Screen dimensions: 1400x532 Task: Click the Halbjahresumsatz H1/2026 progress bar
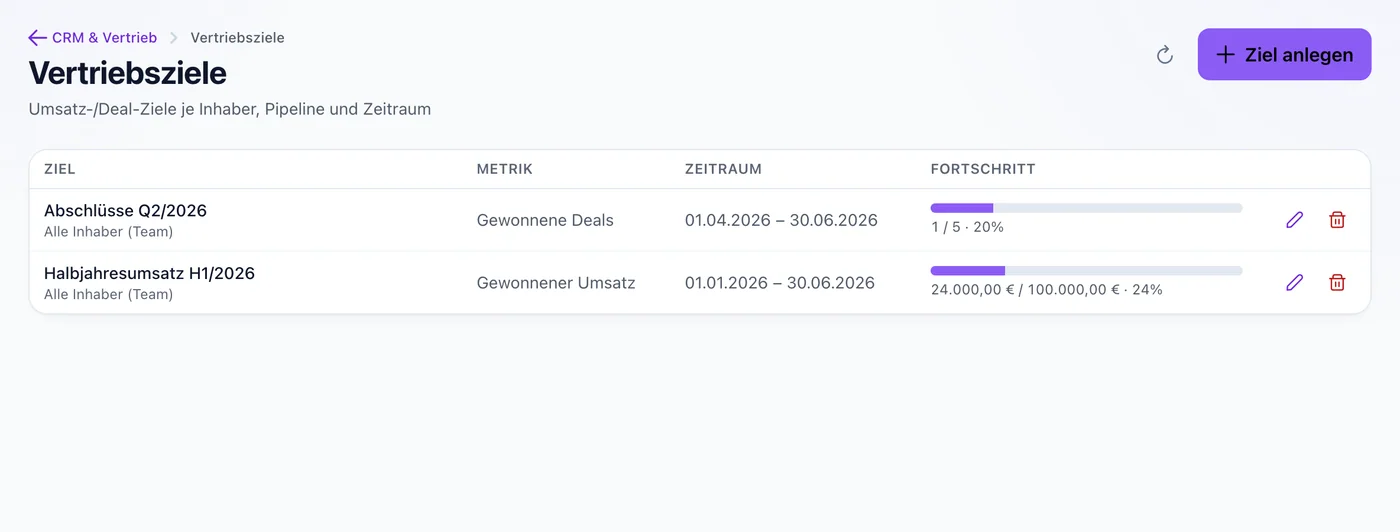(x=1086, y=271)
